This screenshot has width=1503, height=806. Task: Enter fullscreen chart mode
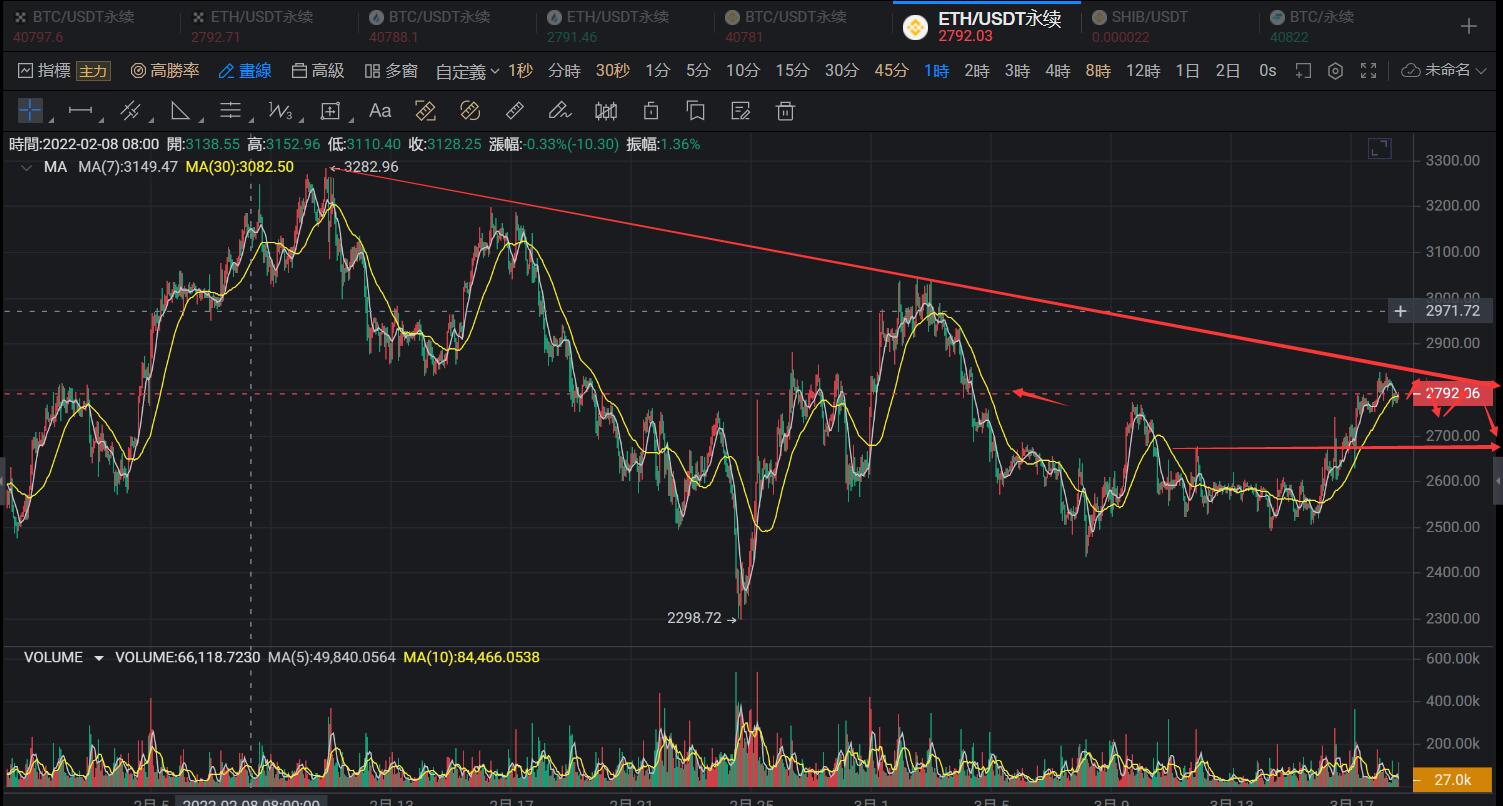click(x=1368, y=71)
